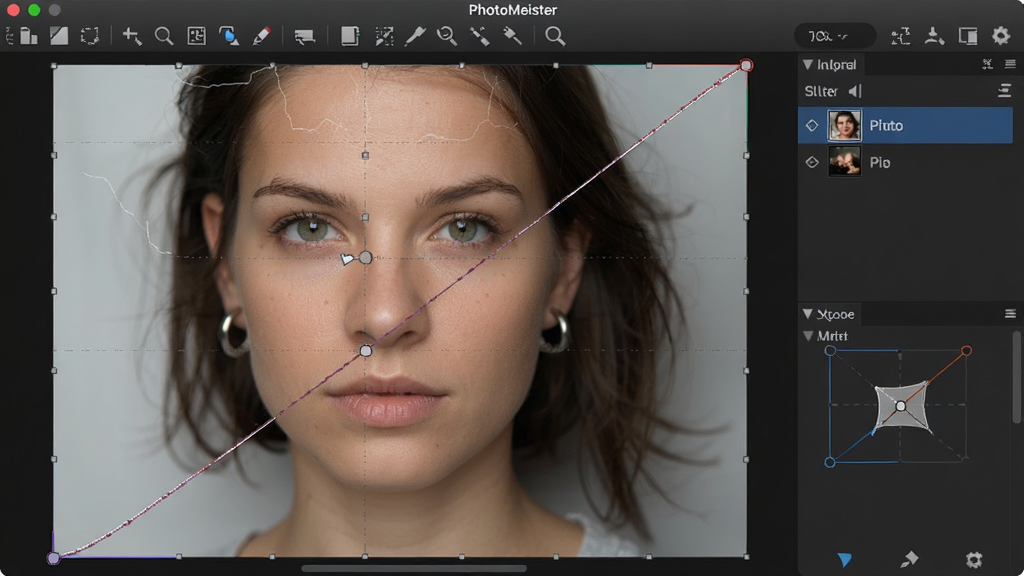This screenshot has width=1024, height=576.
Task: Click the diagonal gradient square icon
Action: [59, 36]
